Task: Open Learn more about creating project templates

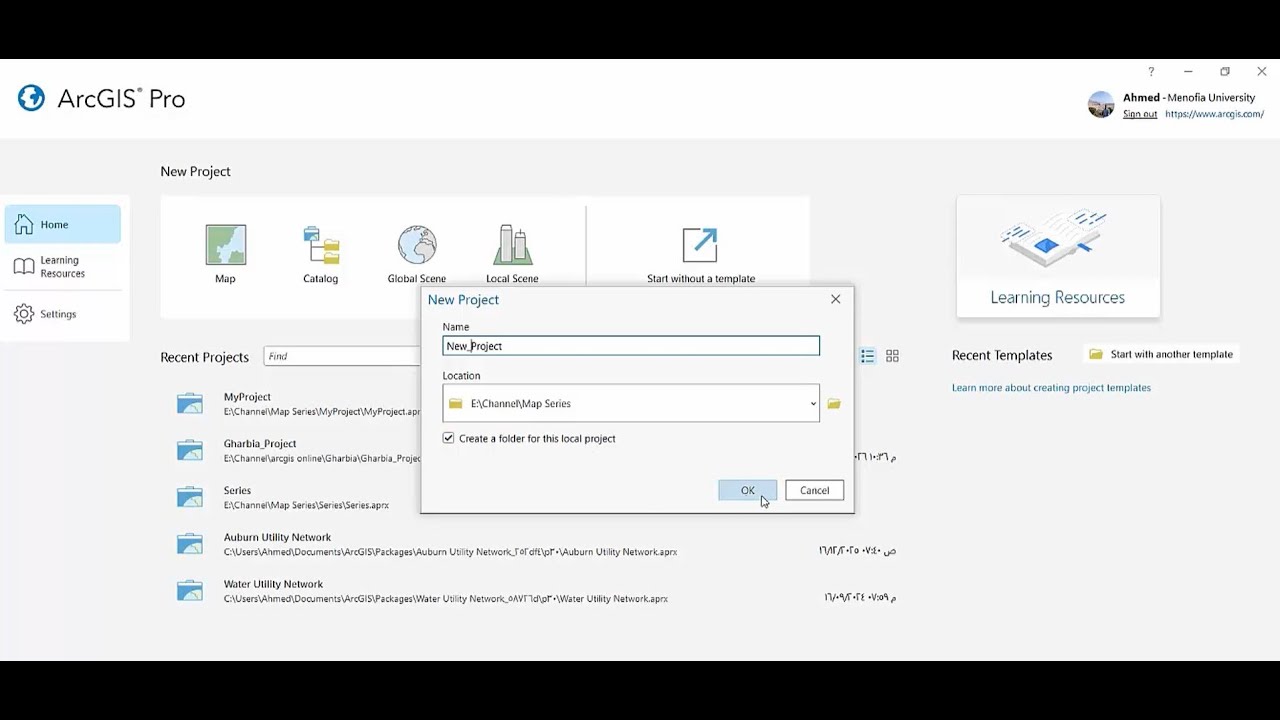Action: tap(1051, 388)
